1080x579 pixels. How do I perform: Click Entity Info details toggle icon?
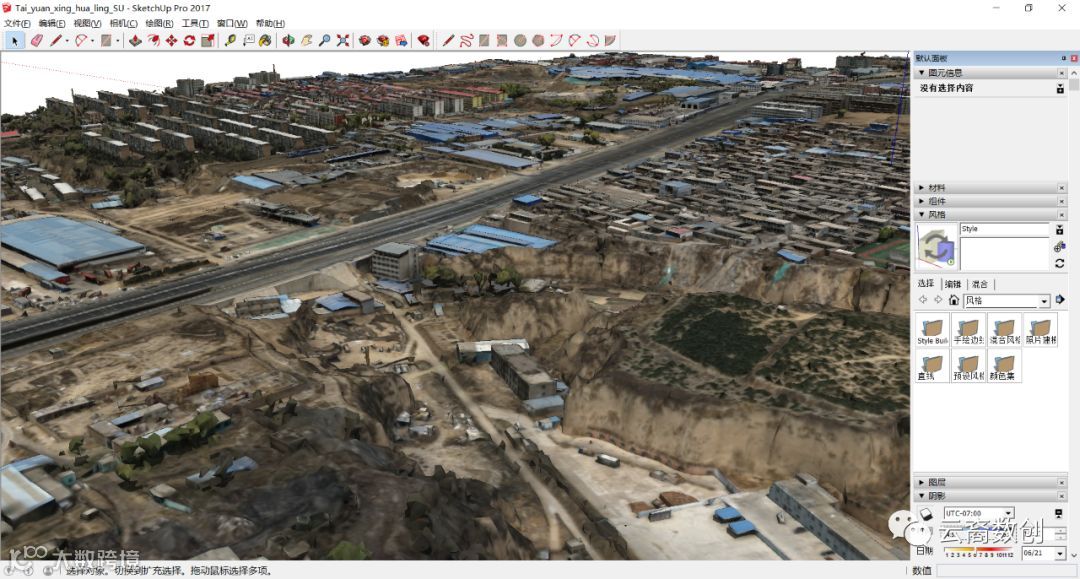click(1060, 88)
